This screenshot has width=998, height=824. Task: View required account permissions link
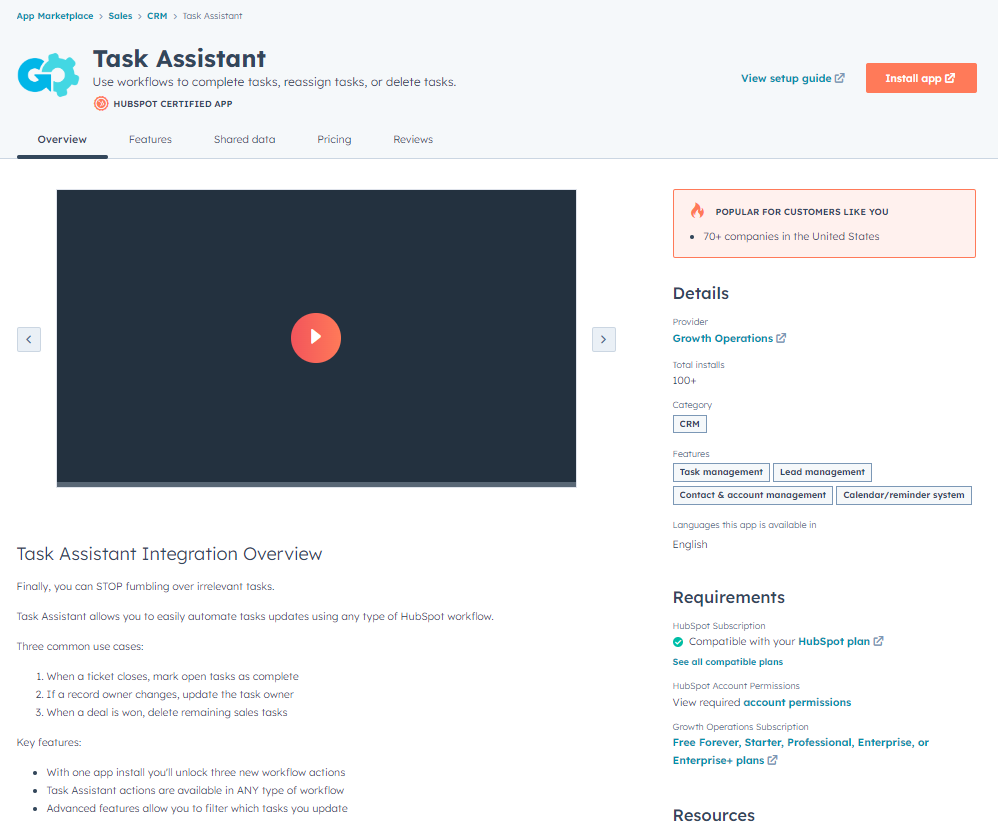[799, 702]
